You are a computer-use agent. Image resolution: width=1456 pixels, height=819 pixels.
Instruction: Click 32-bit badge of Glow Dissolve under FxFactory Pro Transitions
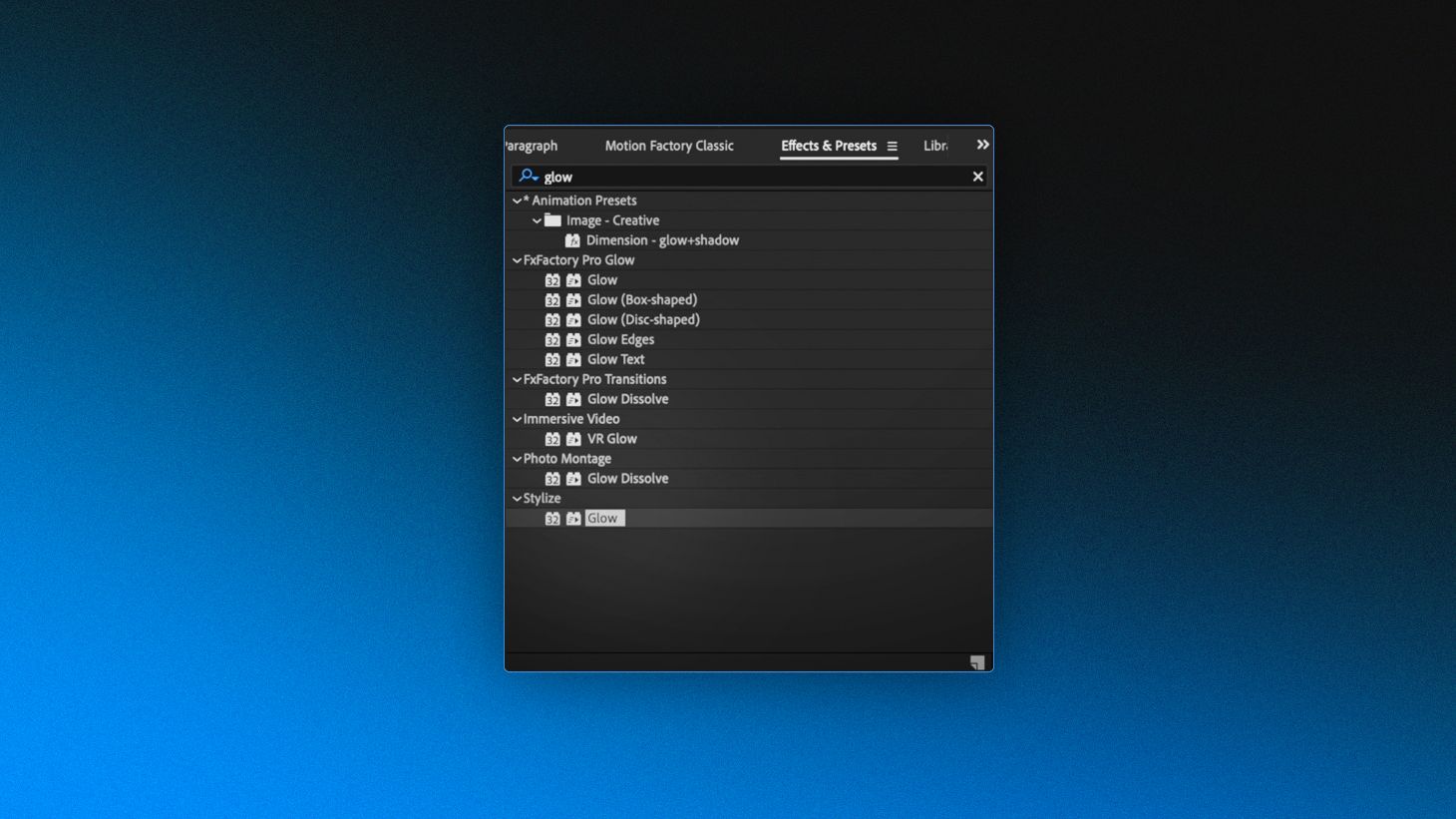(x=552, y=399)
